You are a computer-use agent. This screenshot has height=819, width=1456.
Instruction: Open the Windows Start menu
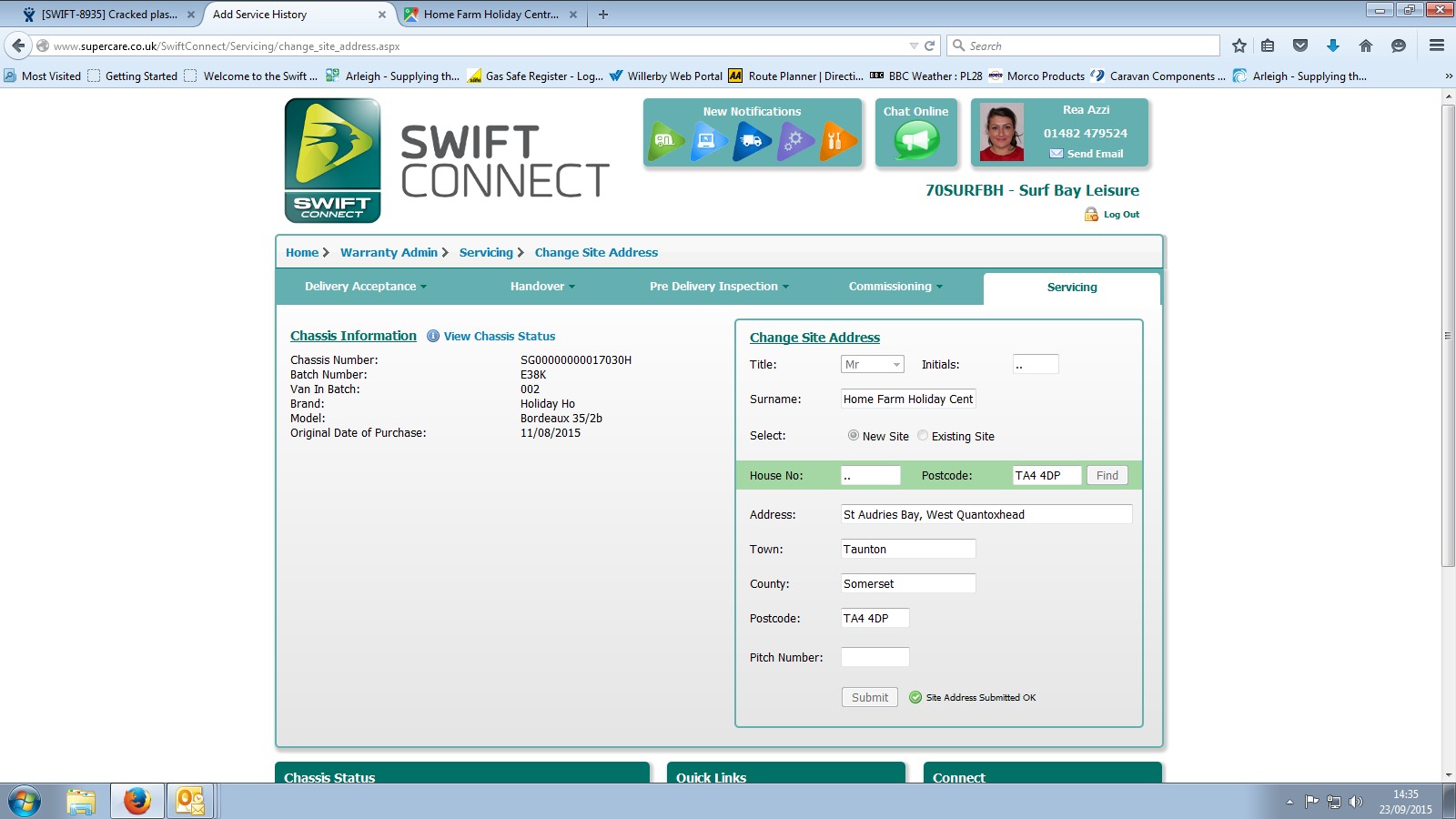coord(25,802)
